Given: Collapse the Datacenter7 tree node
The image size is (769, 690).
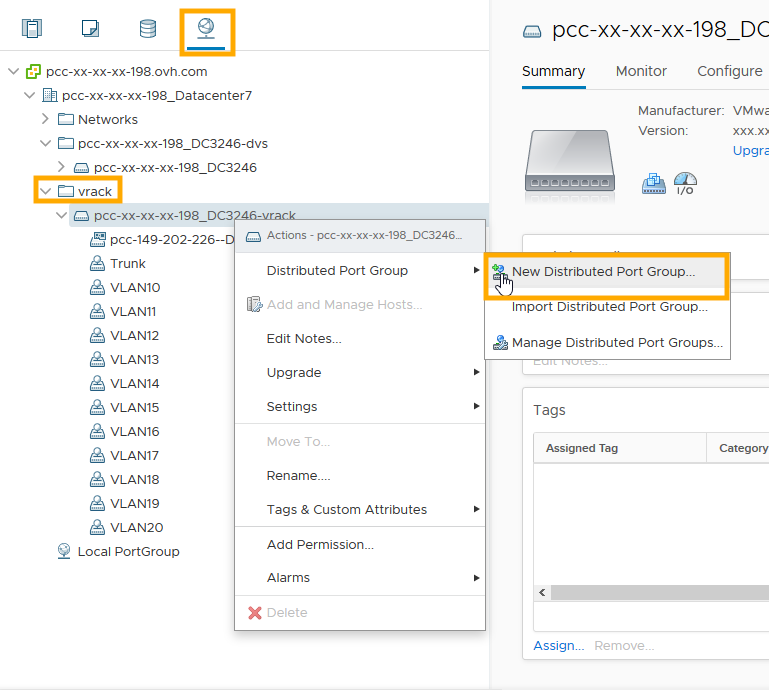Looking at the screenshot, I should pyautogui.click(x=30, y=95).
